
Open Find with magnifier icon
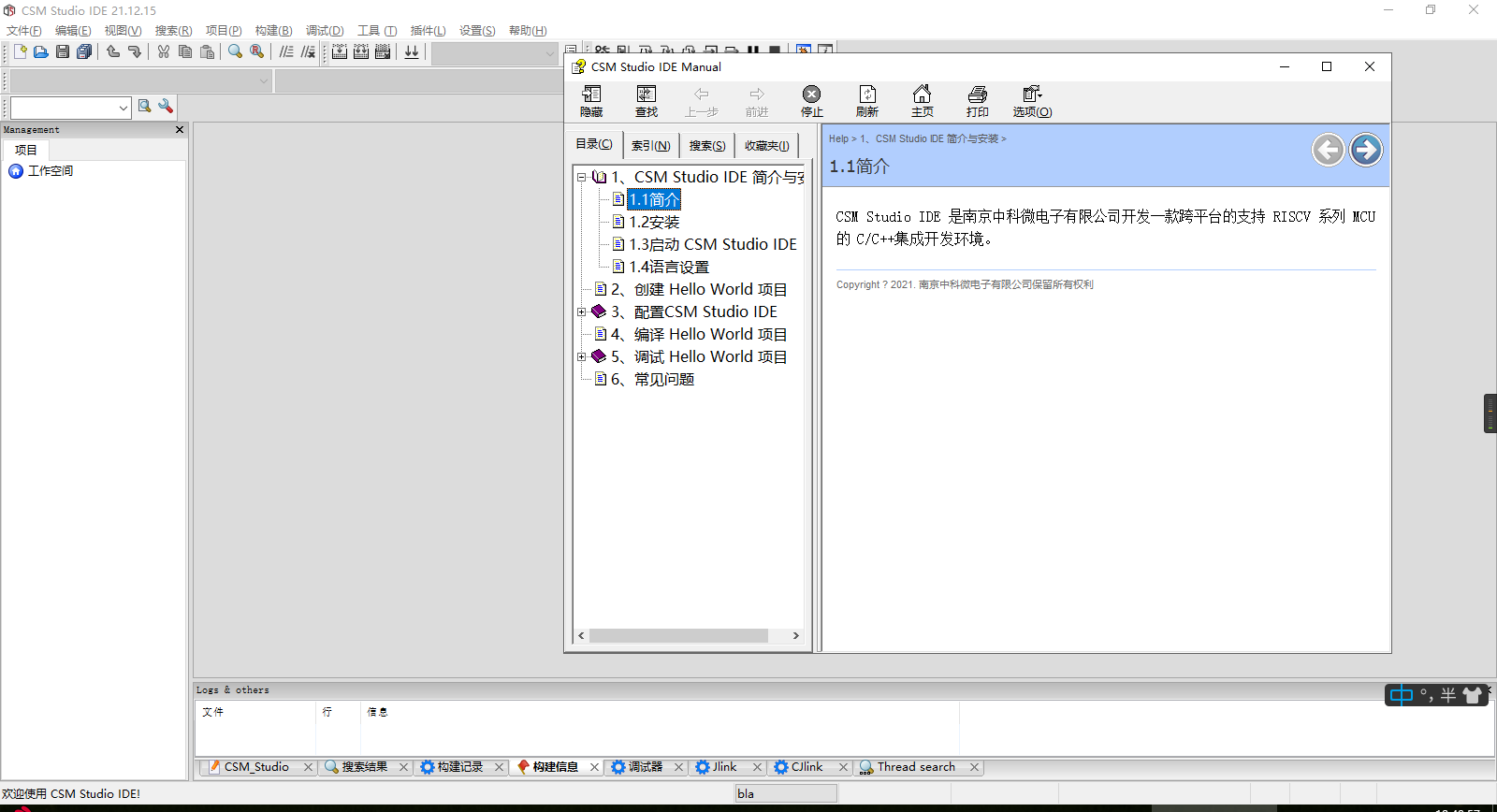tap(235, 52)
